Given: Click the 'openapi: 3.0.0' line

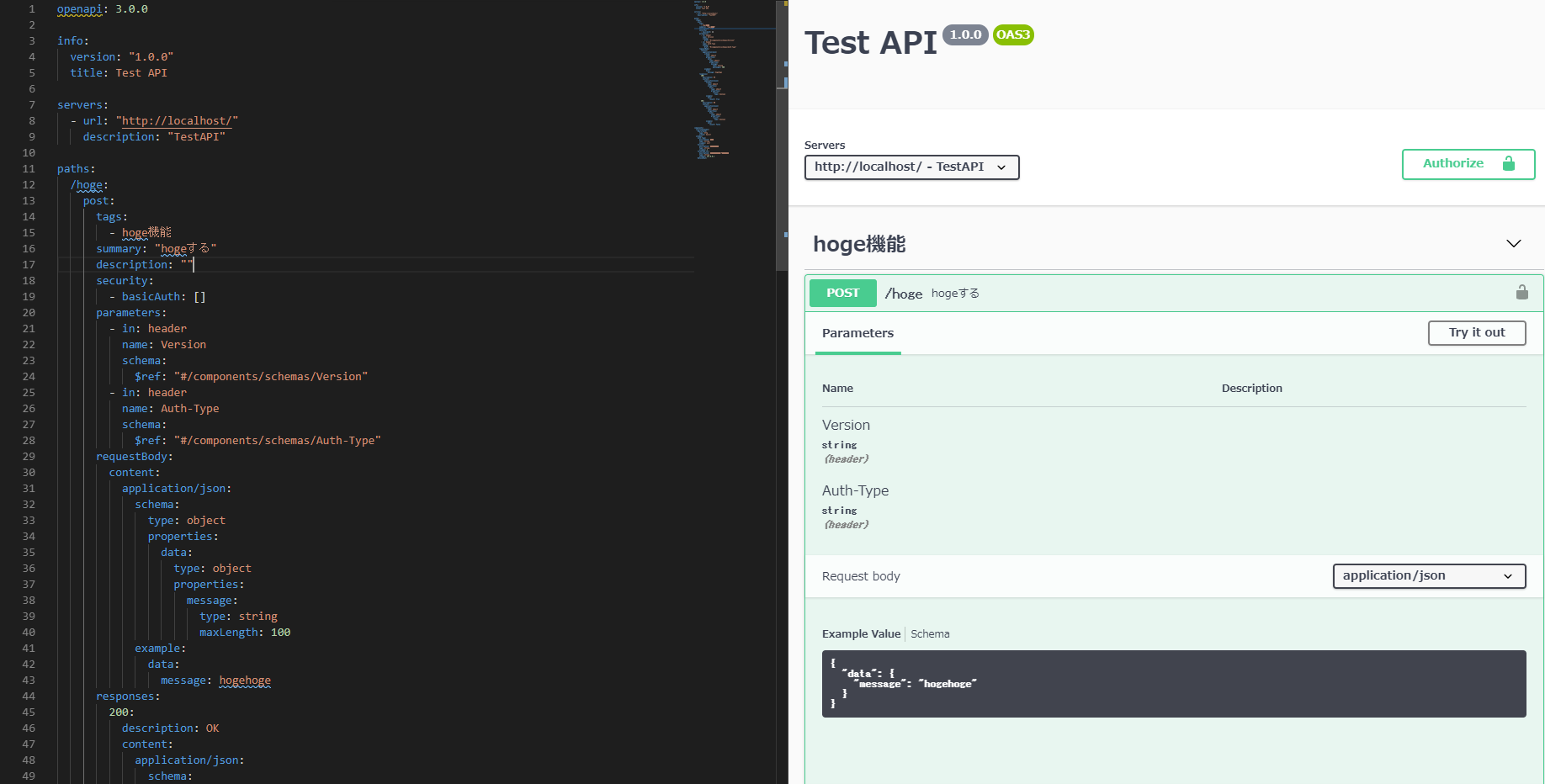Looking at the screenshot, I should point(103,9).
